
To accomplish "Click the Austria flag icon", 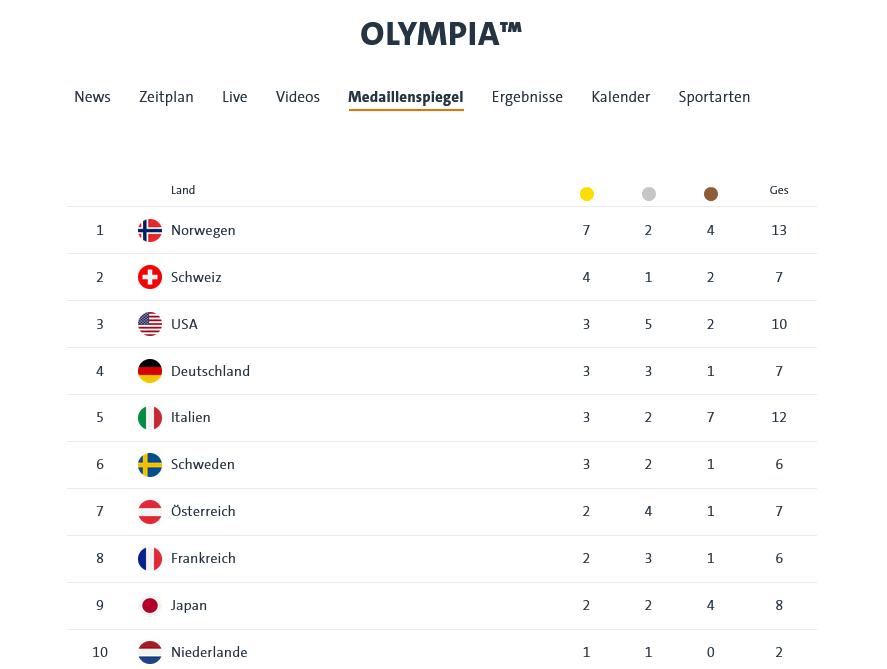I will pyautogui.click(x=150, y=511).
